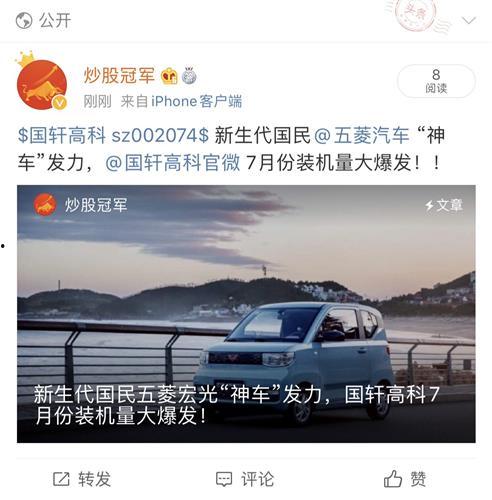Click the lightning 文章 article tag
This screenshot has width=492, height=500.
pyautogui.click(x=444, y=205)
